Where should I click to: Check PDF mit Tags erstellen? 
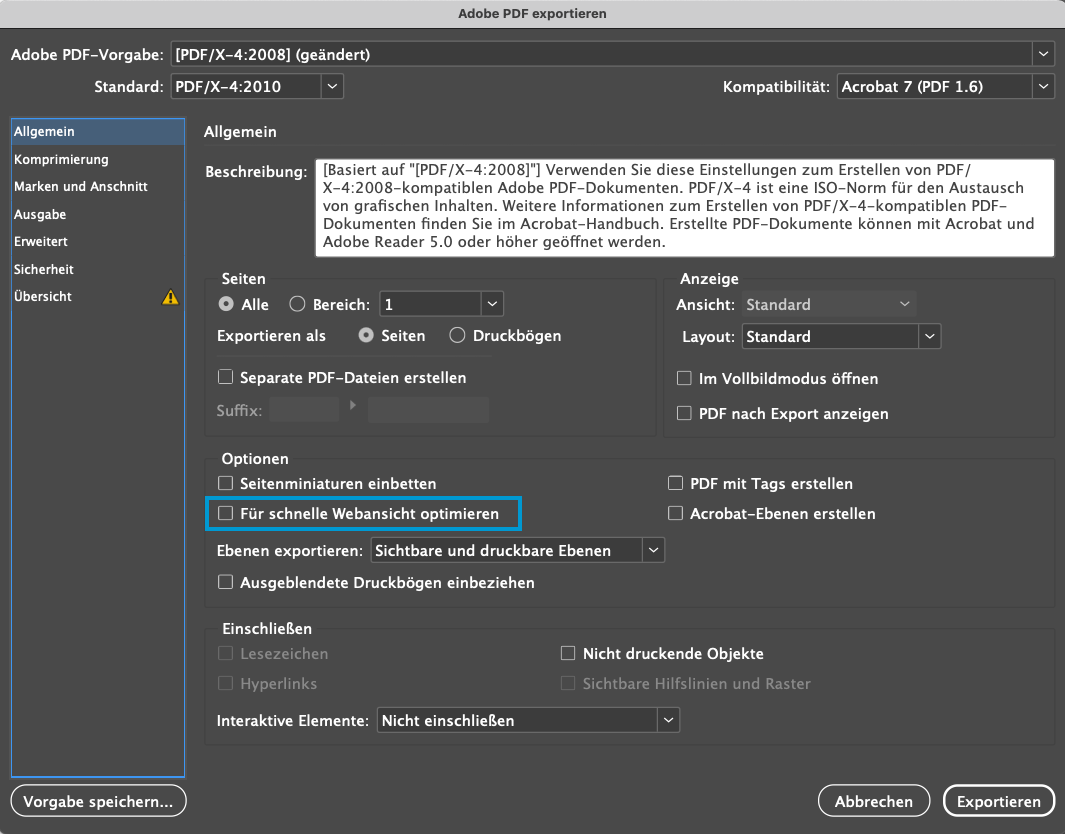(675, 483)
